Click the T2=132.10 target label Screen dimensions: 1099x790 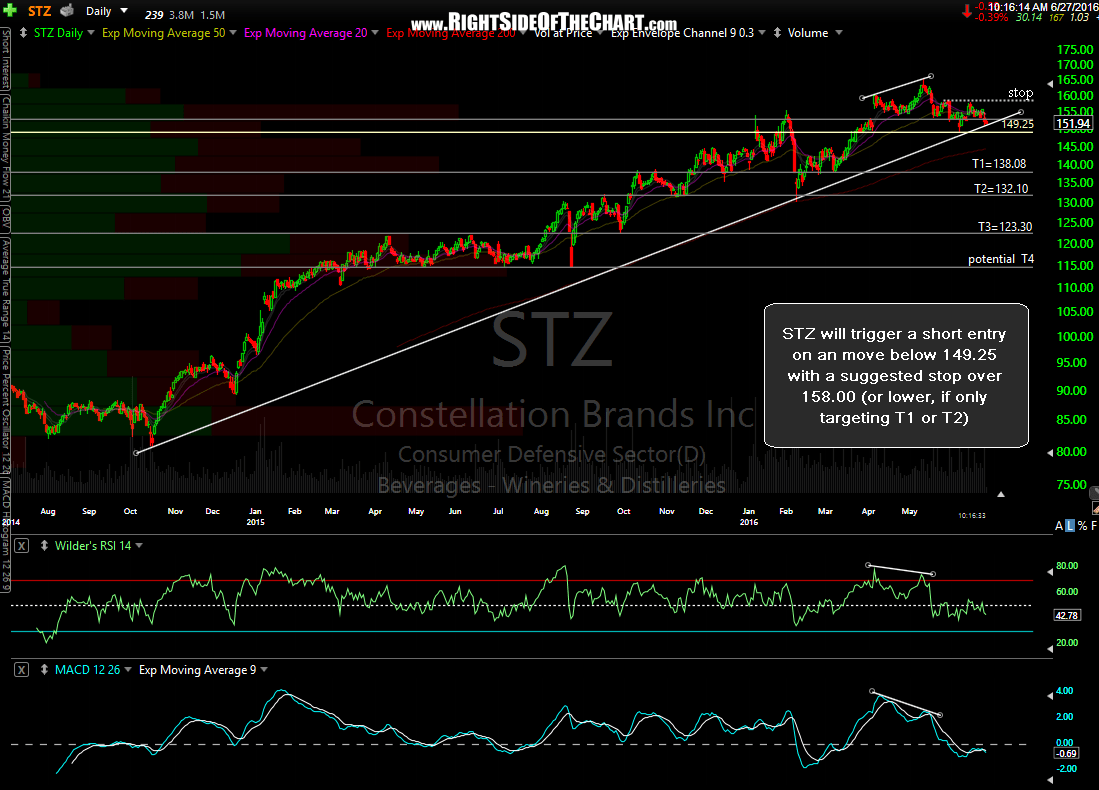[1001, 189]
